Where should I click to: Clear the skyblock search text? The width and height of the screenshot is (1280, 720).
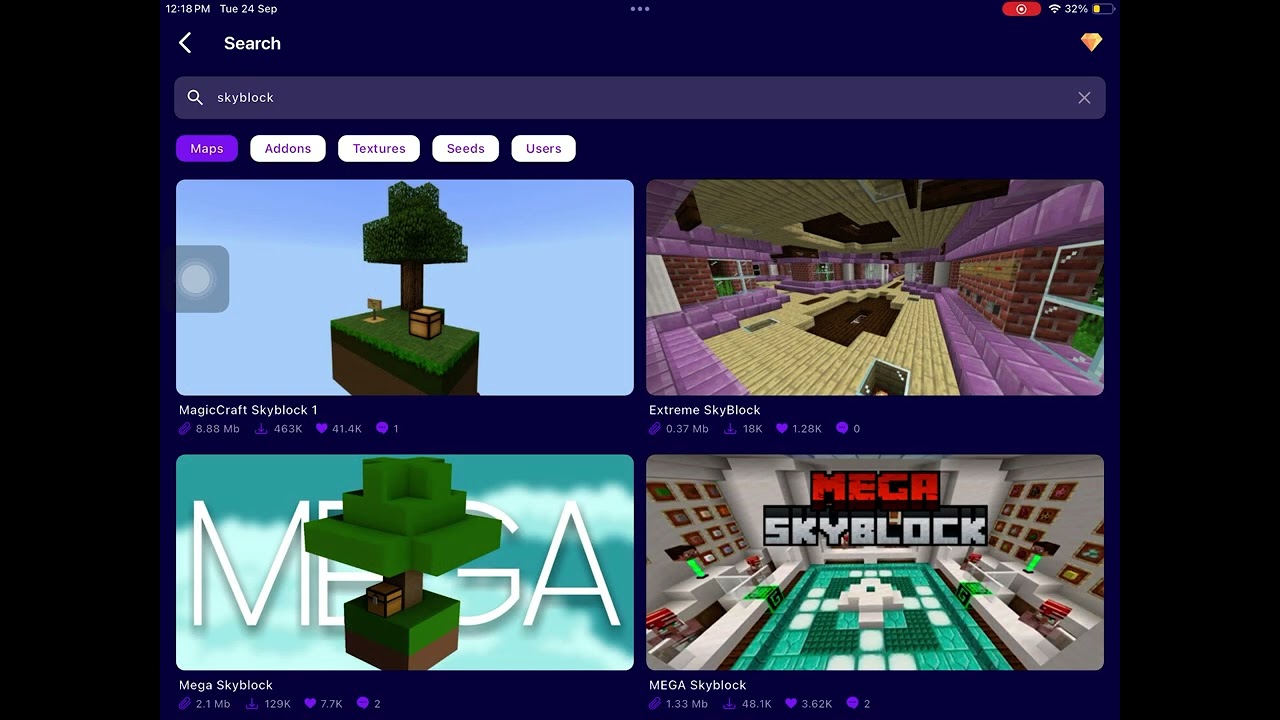(x=1084, y=98)
